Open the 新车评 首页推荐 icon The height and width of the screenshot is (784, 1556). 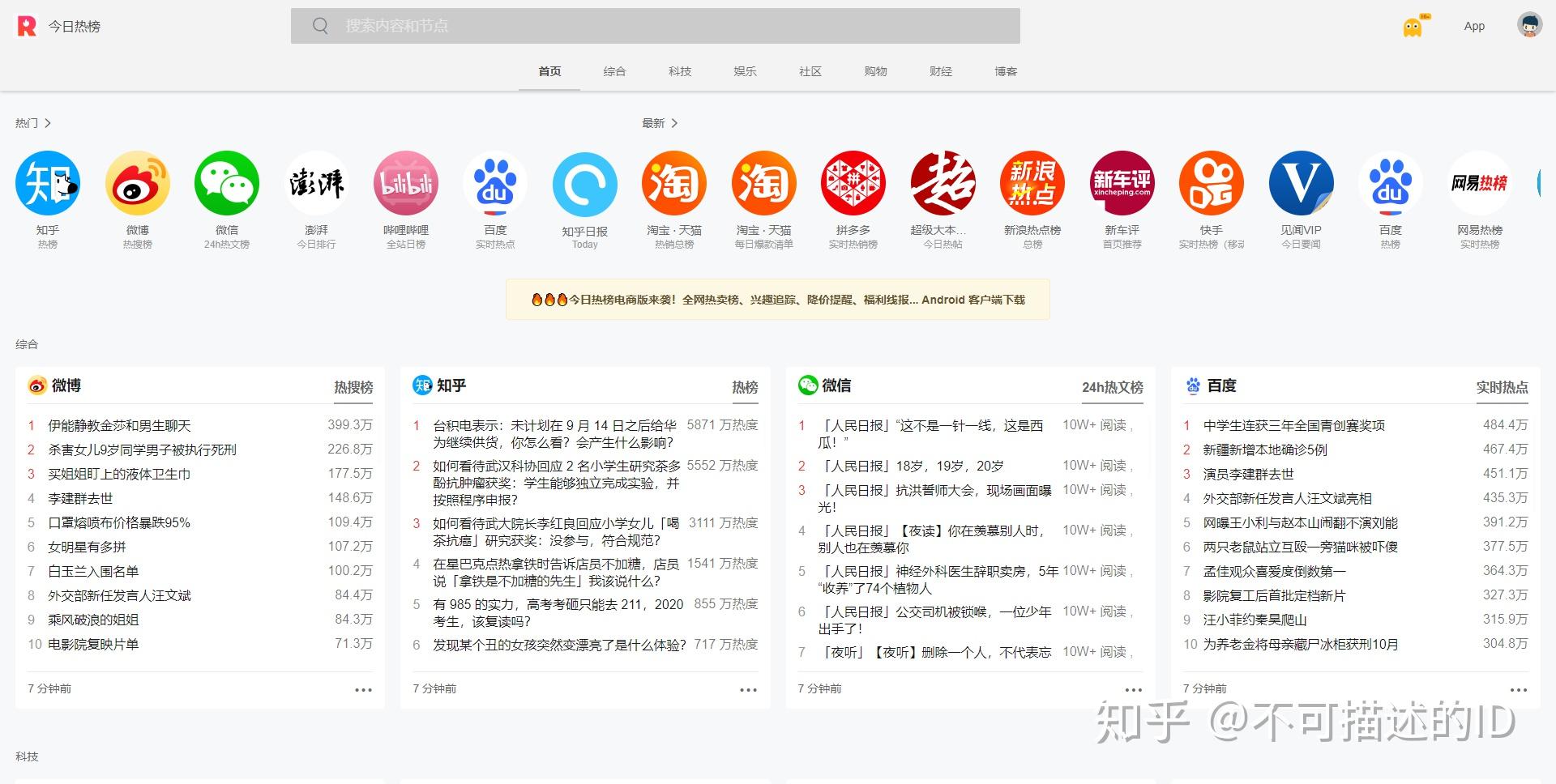pos(1122,183)
